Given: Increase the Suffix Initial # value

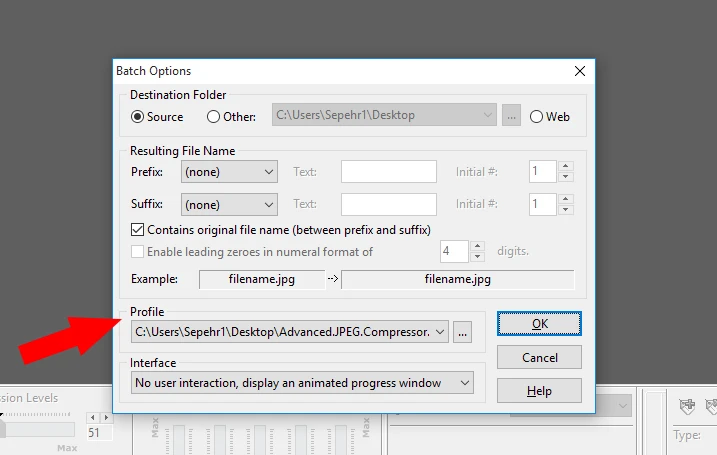Looking at the screenshot, I should (x=566, y=199).
